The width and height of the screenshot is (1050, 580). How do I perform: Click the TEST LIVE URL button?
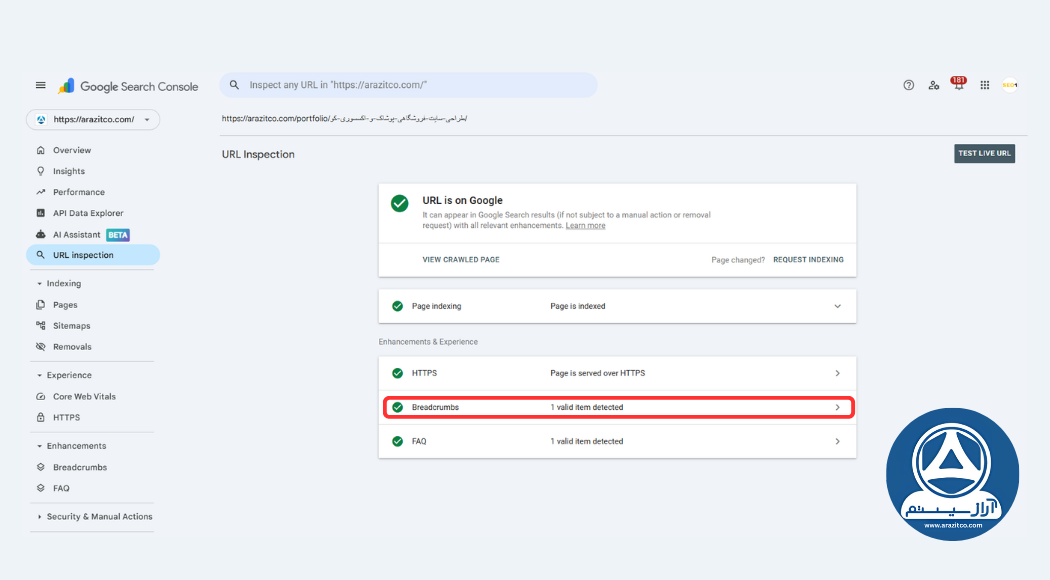(984, 153)
